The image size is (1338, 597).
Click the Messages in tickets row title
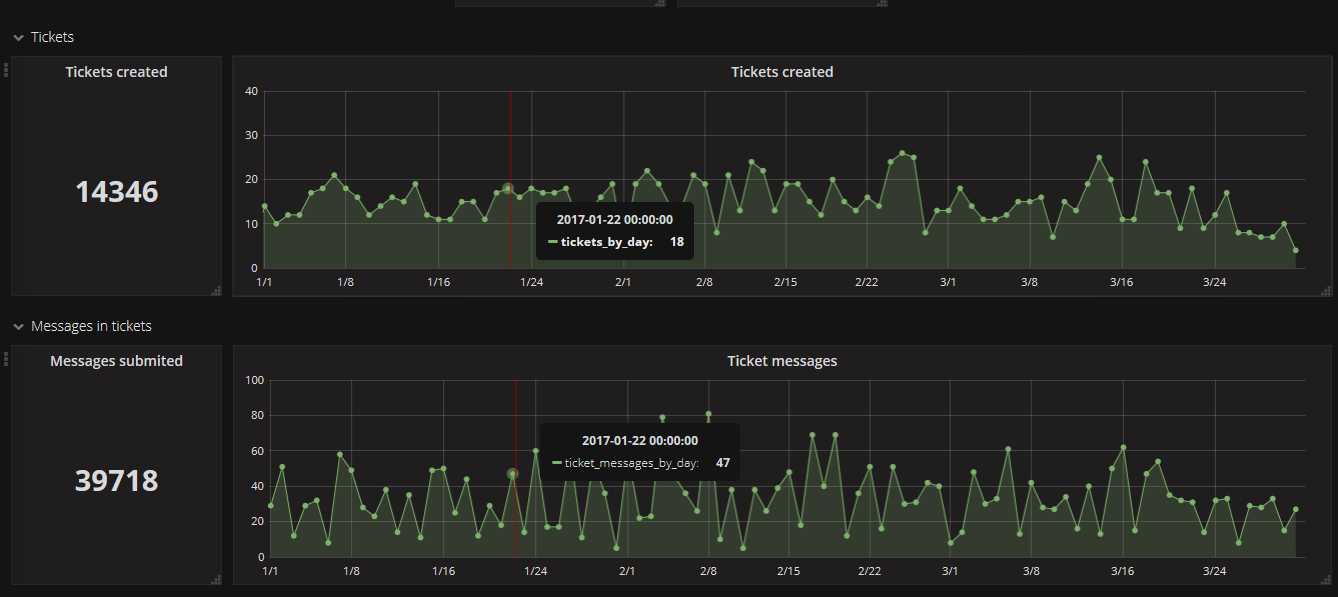click(x=91, y=327)
